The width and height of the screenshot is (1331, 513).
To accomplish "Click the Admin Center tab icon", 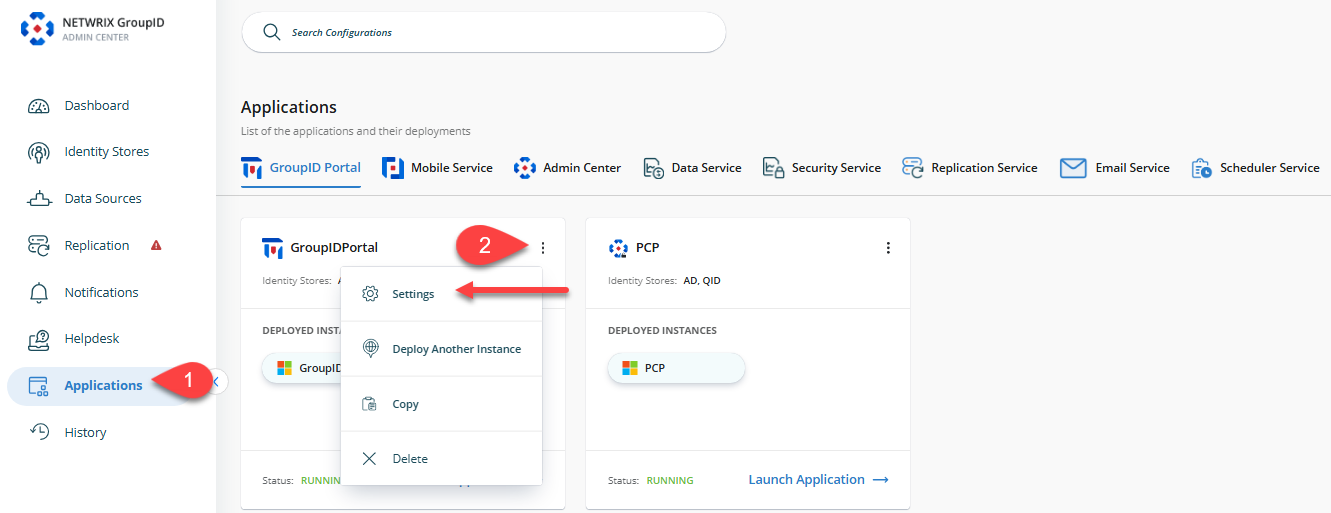I will (x=525, y=168).
